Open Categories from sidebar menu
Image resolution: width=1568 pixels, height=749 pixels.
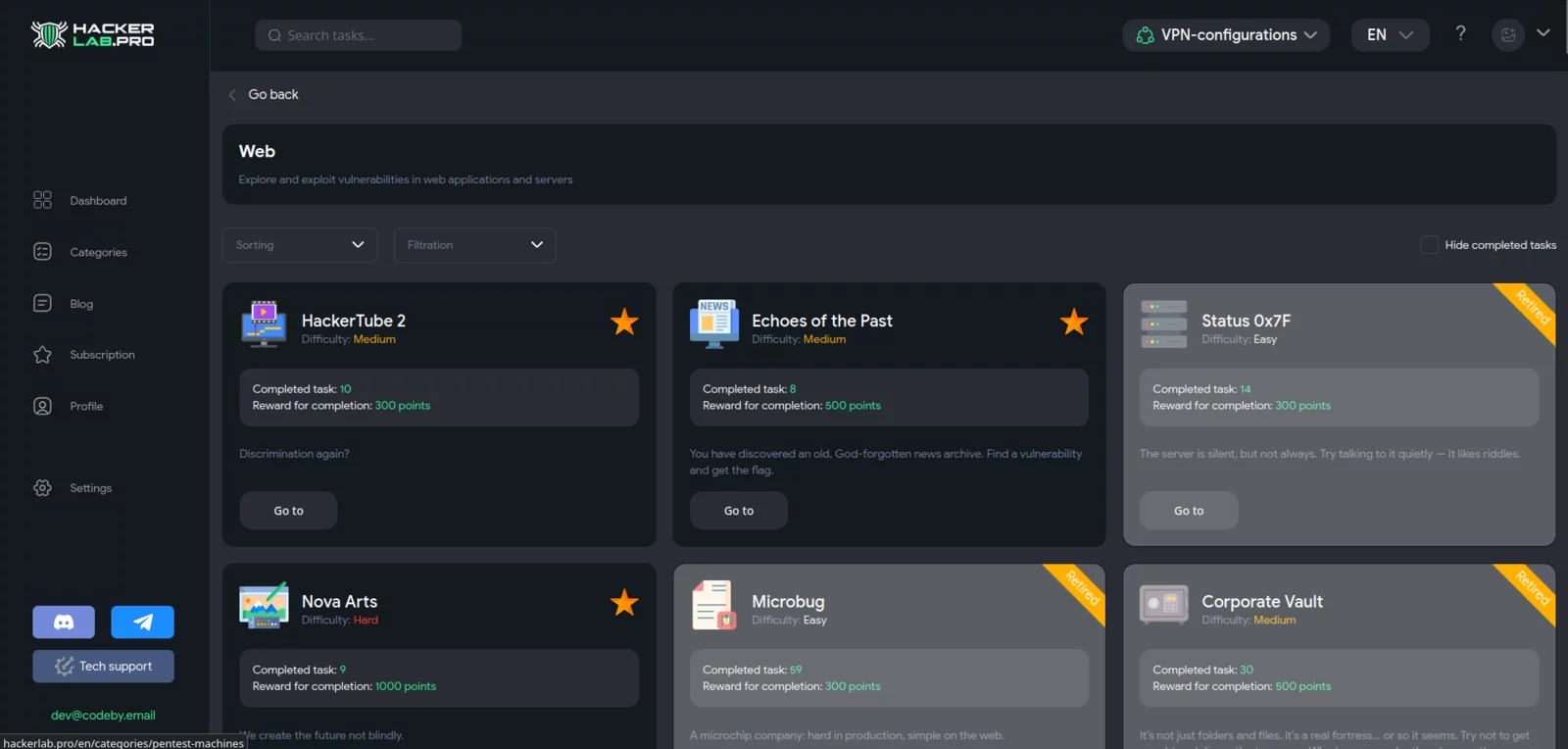[98, 253]
